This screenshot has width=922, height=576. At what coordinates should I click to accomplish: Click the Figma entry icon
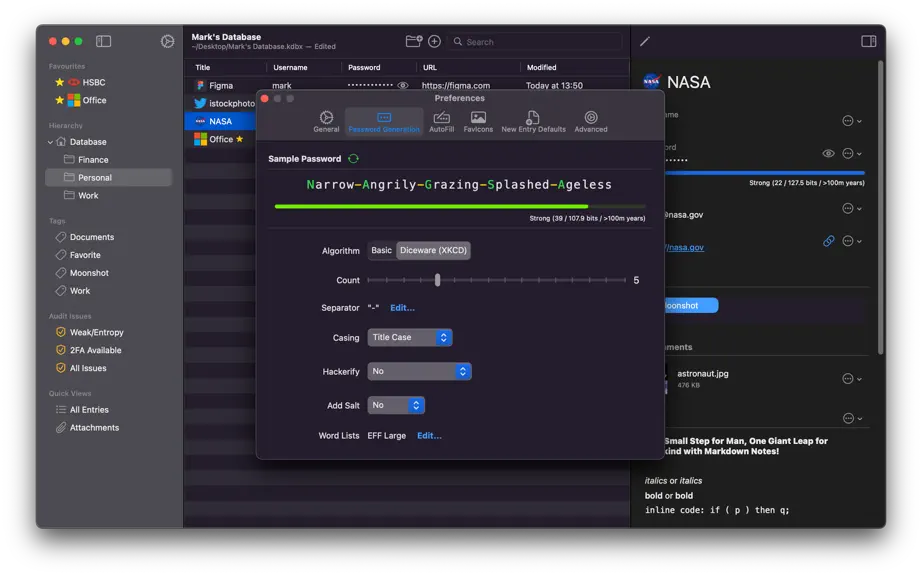tap(201, 86)
